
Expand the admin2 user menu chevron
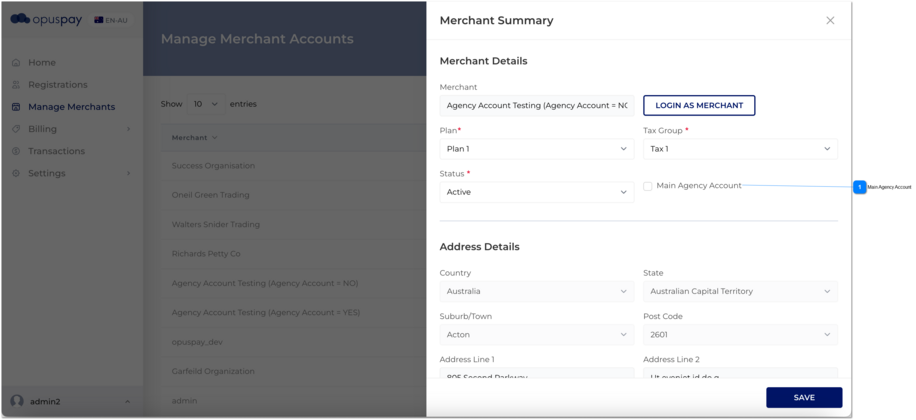(x=127, y=402)
